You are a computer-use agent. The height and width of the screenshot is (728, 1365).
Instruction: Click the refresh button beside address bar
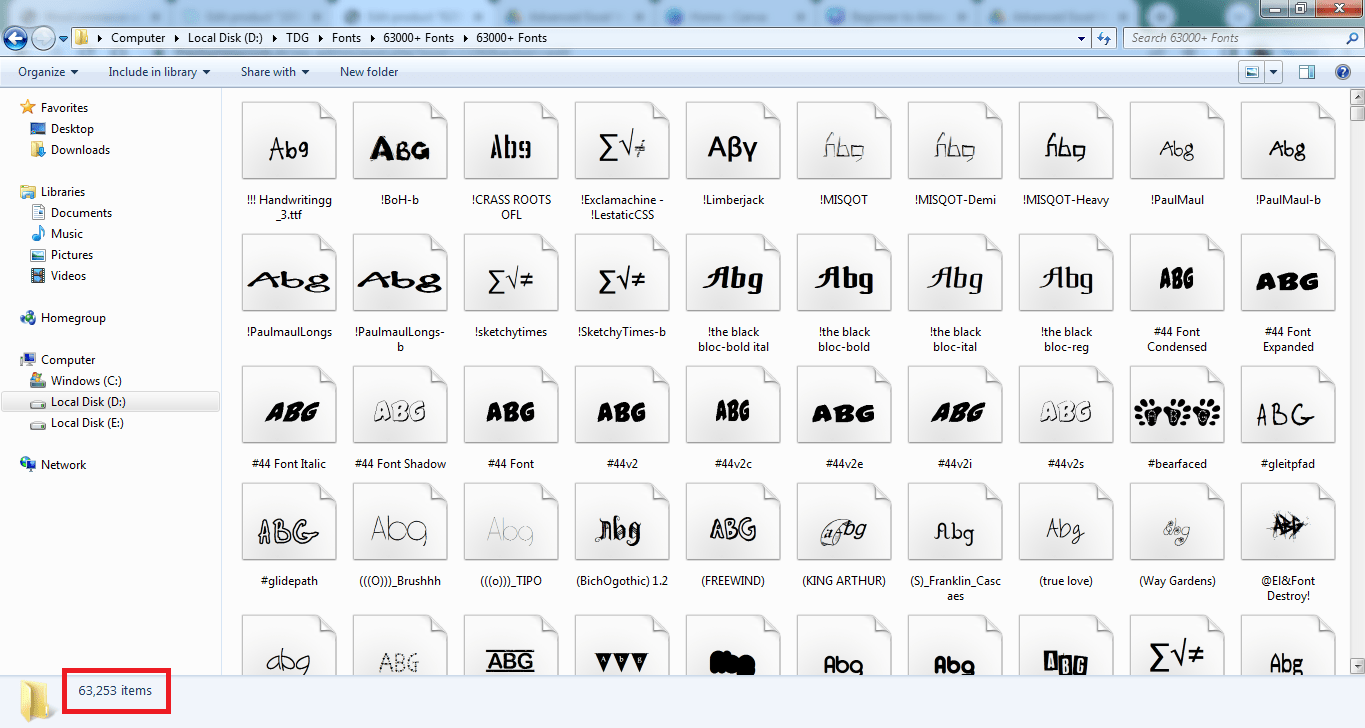1104,38
